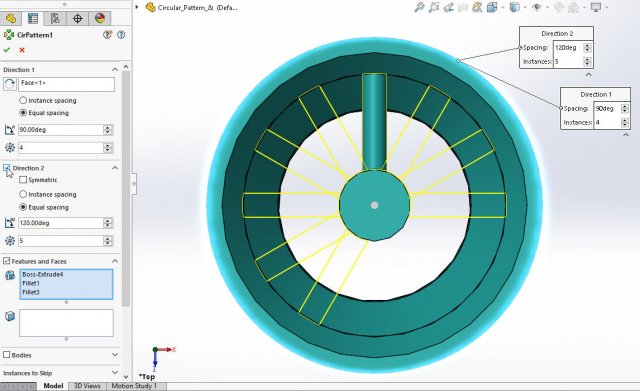Adjust Direction 1 instance count spinner
This screenshot has height=391, width=640.
[x=108, y=147]
